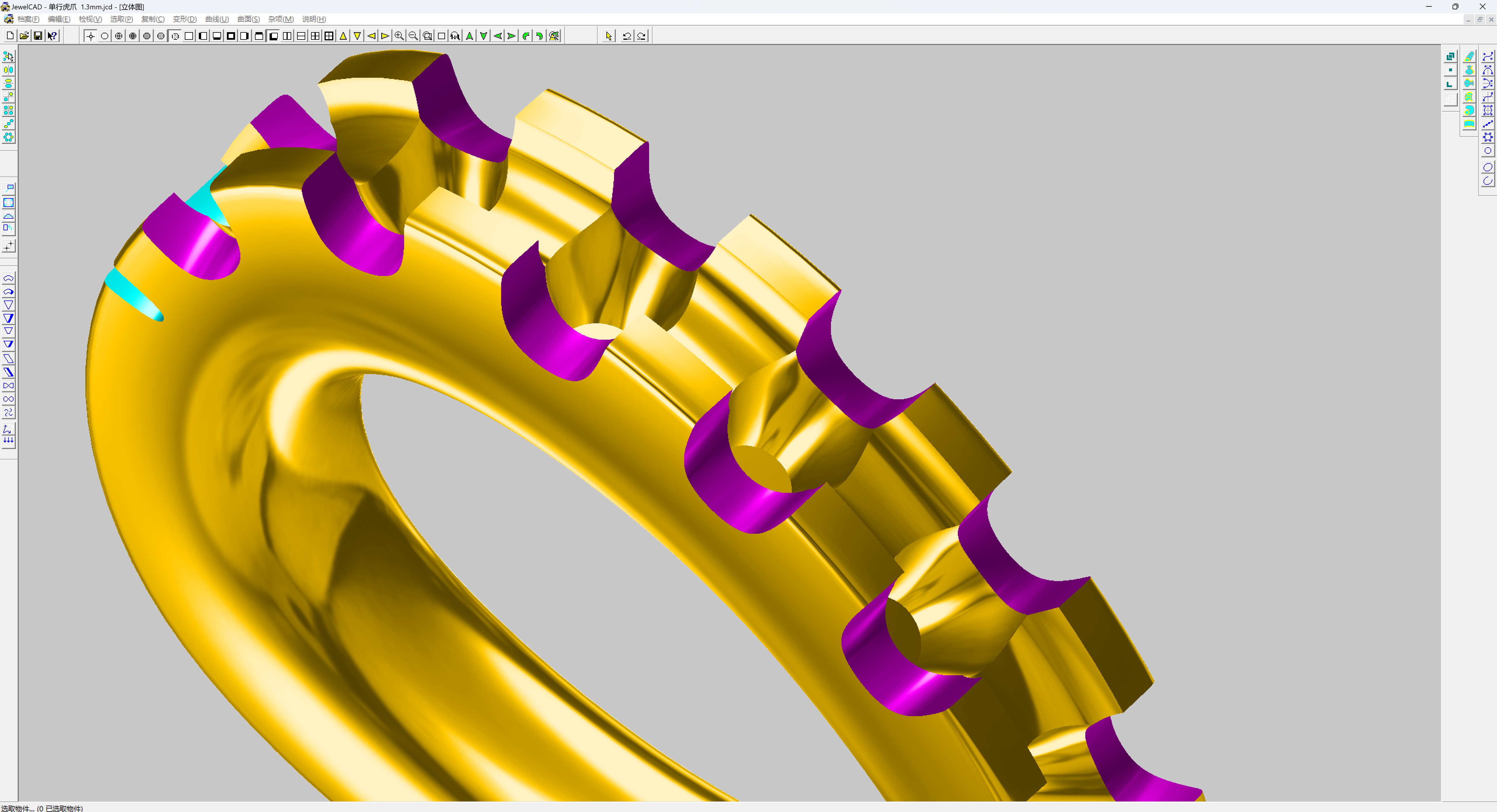Image resolution: width=1497 pixels, height=812 pixels.
Task: Open the 曲面(S) surface menu
Action: coord(248,19)
